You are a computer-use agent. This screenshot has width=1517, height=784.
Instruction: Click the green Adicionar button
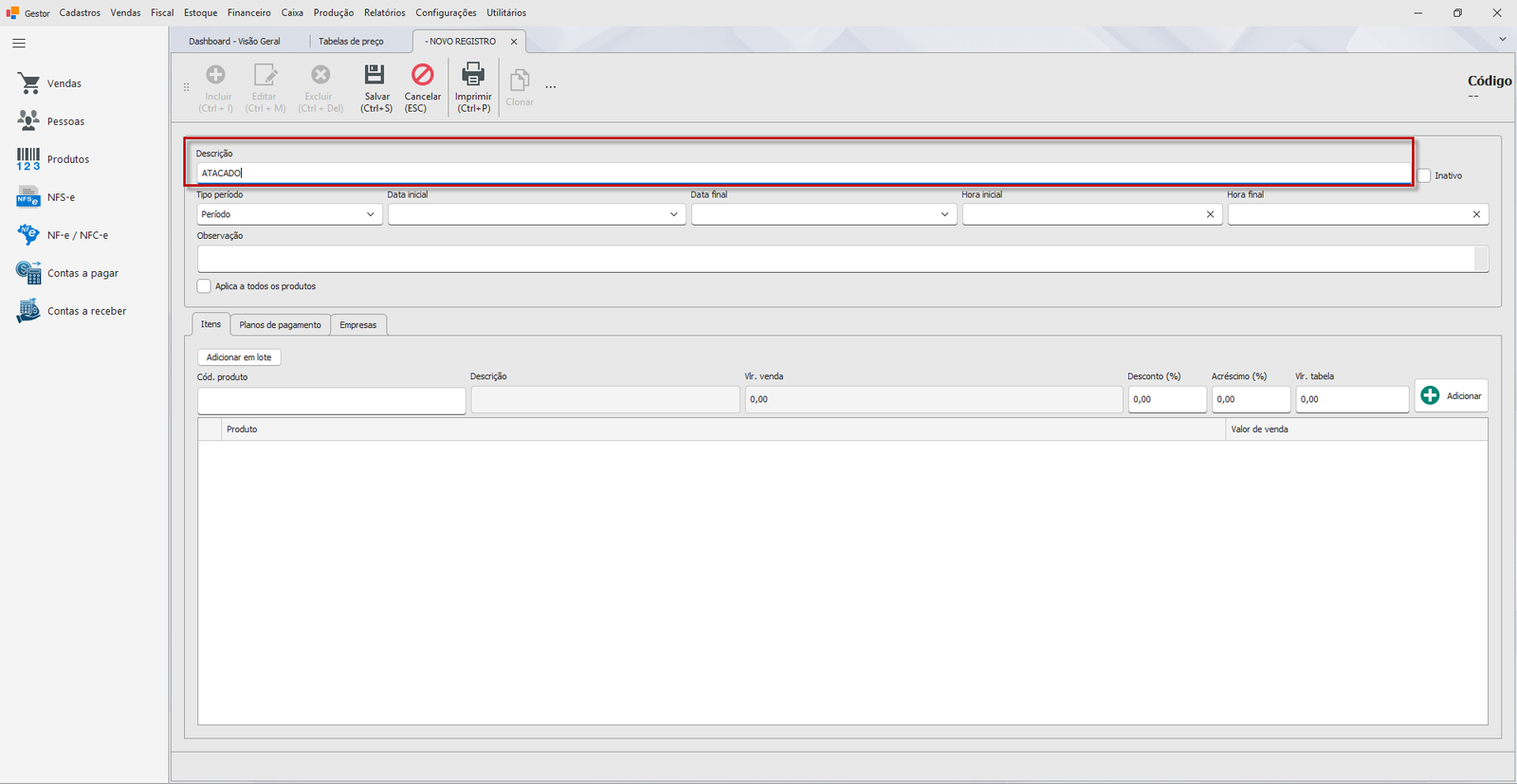1452,396
